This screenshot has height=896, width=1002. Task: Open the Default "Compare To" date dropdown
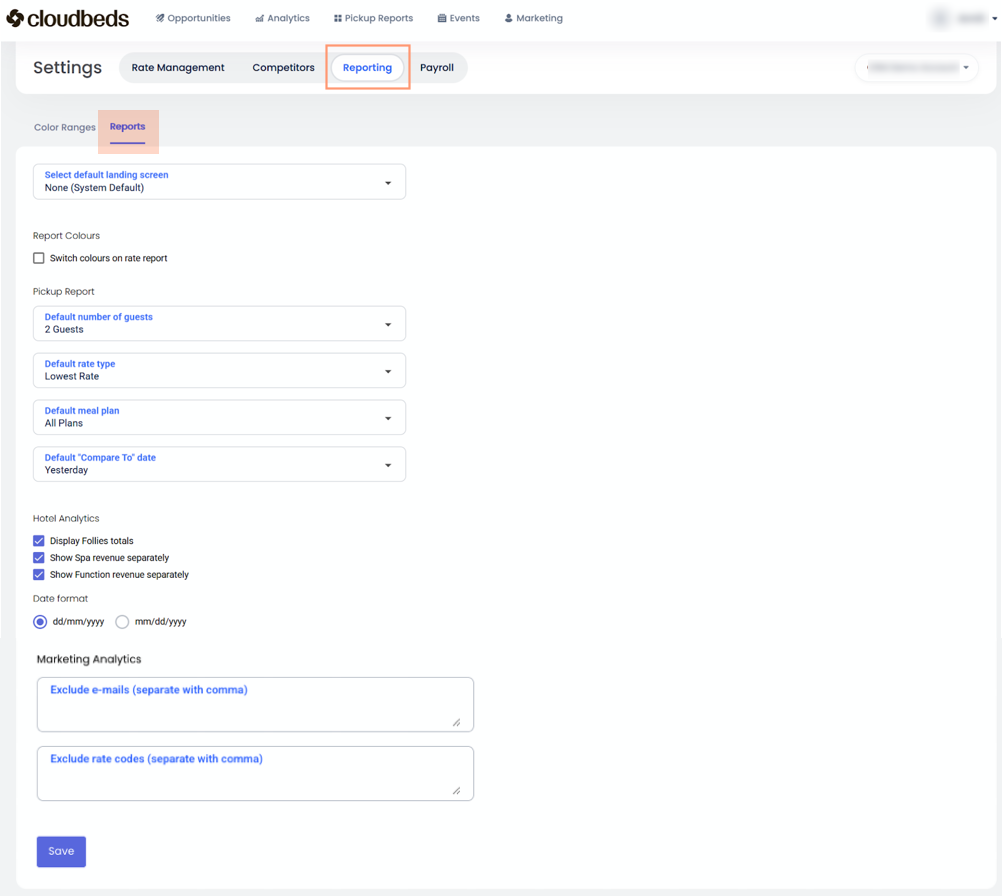point(219,464)
